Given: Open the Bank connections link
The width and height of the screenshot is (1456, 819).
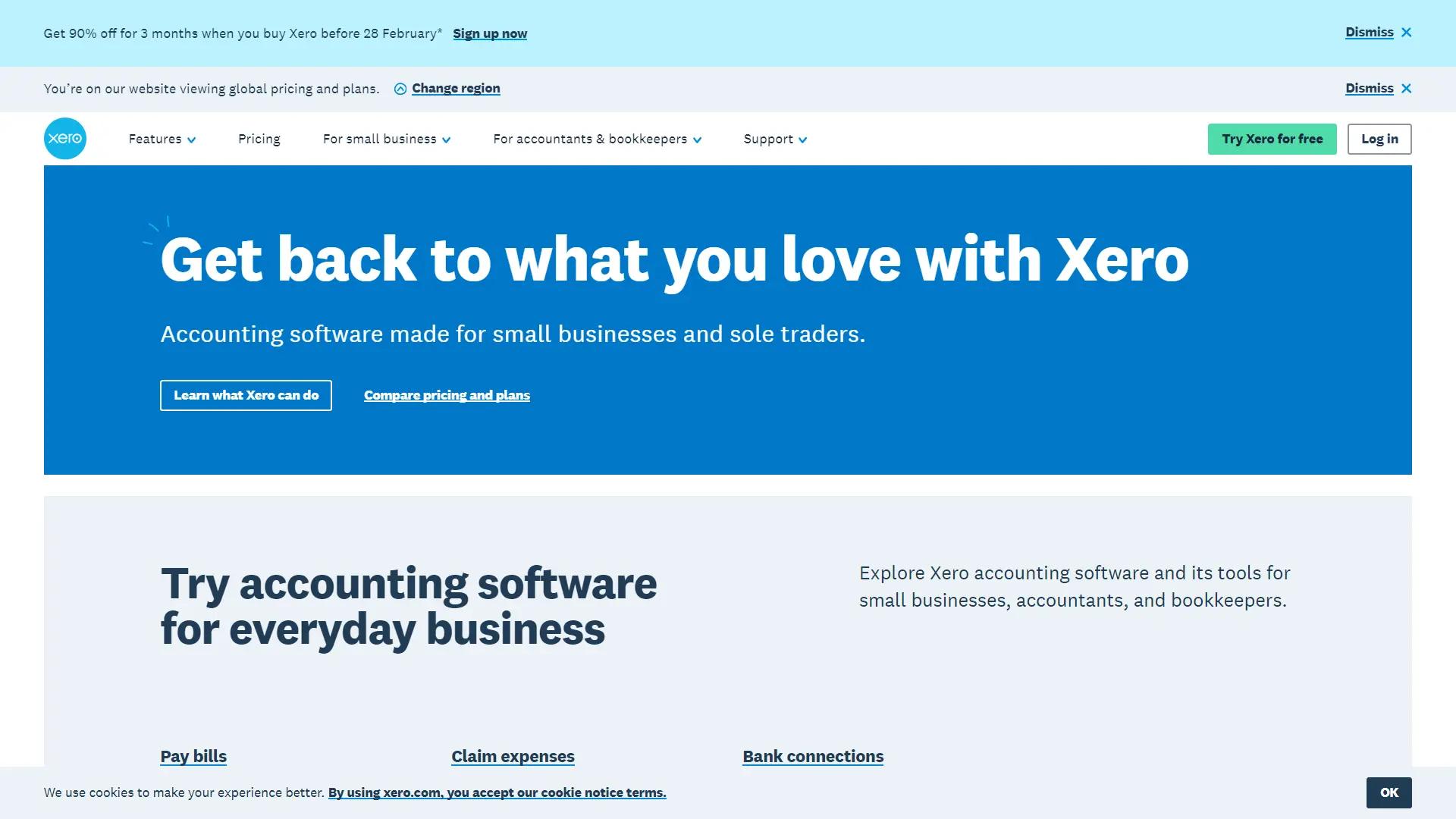Looking at the screenshot, I should point(813,756).
